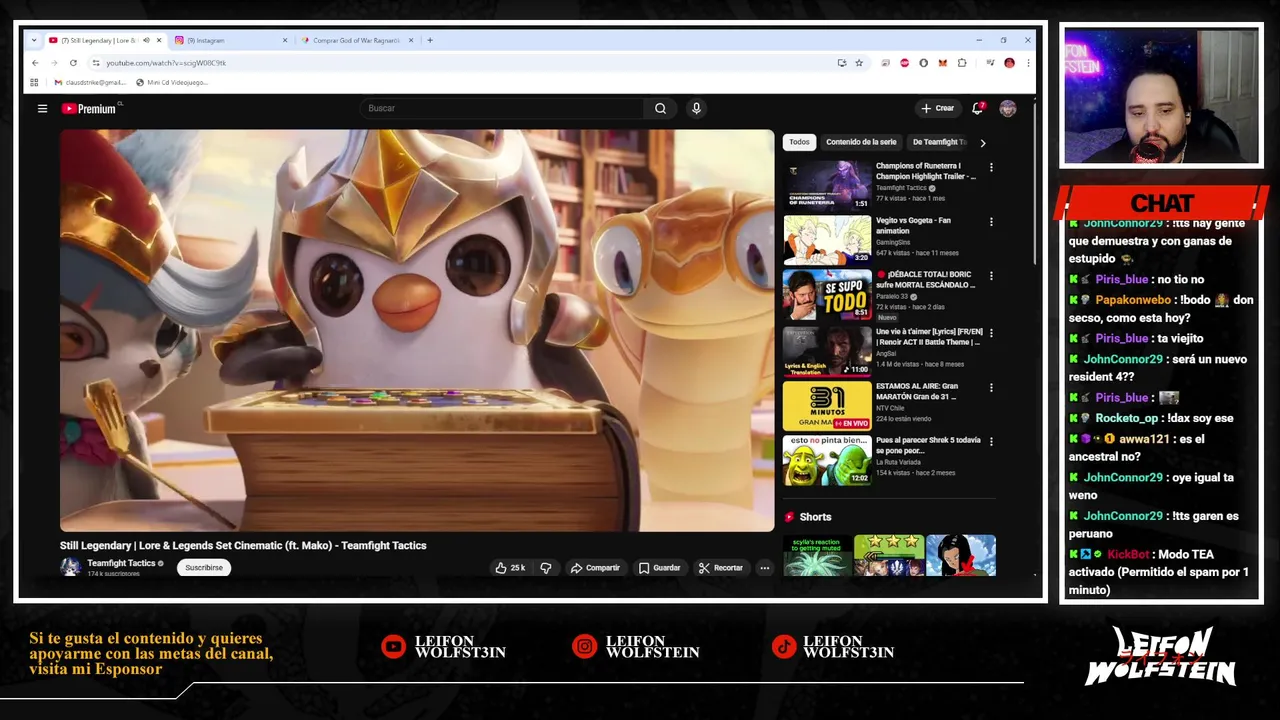Select the De Teamfight Tactics chip
The image size is (1280, 720).
939,142
